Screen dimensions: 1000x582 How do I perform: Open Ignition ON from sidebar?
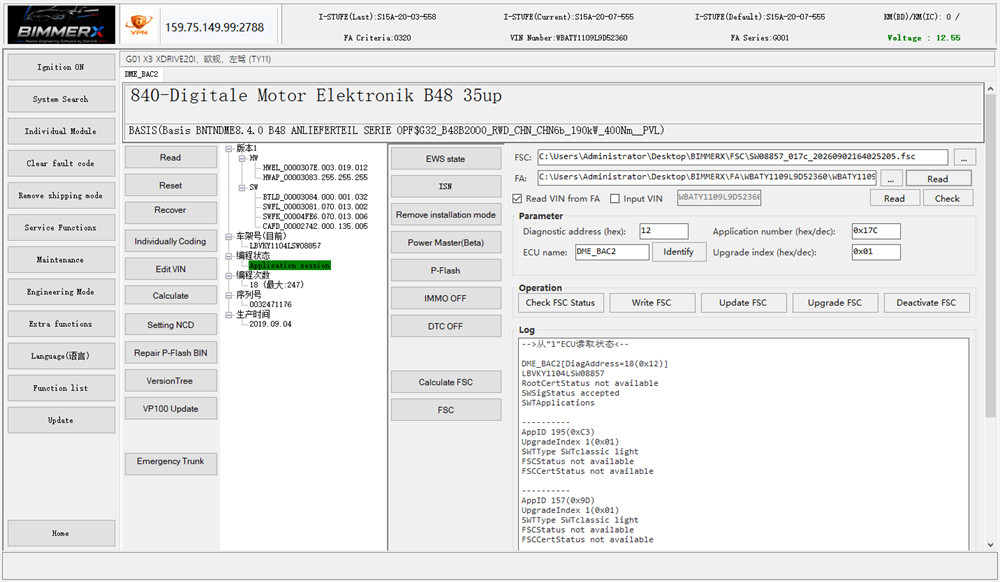pyautogui.click(x=61, y=67)
